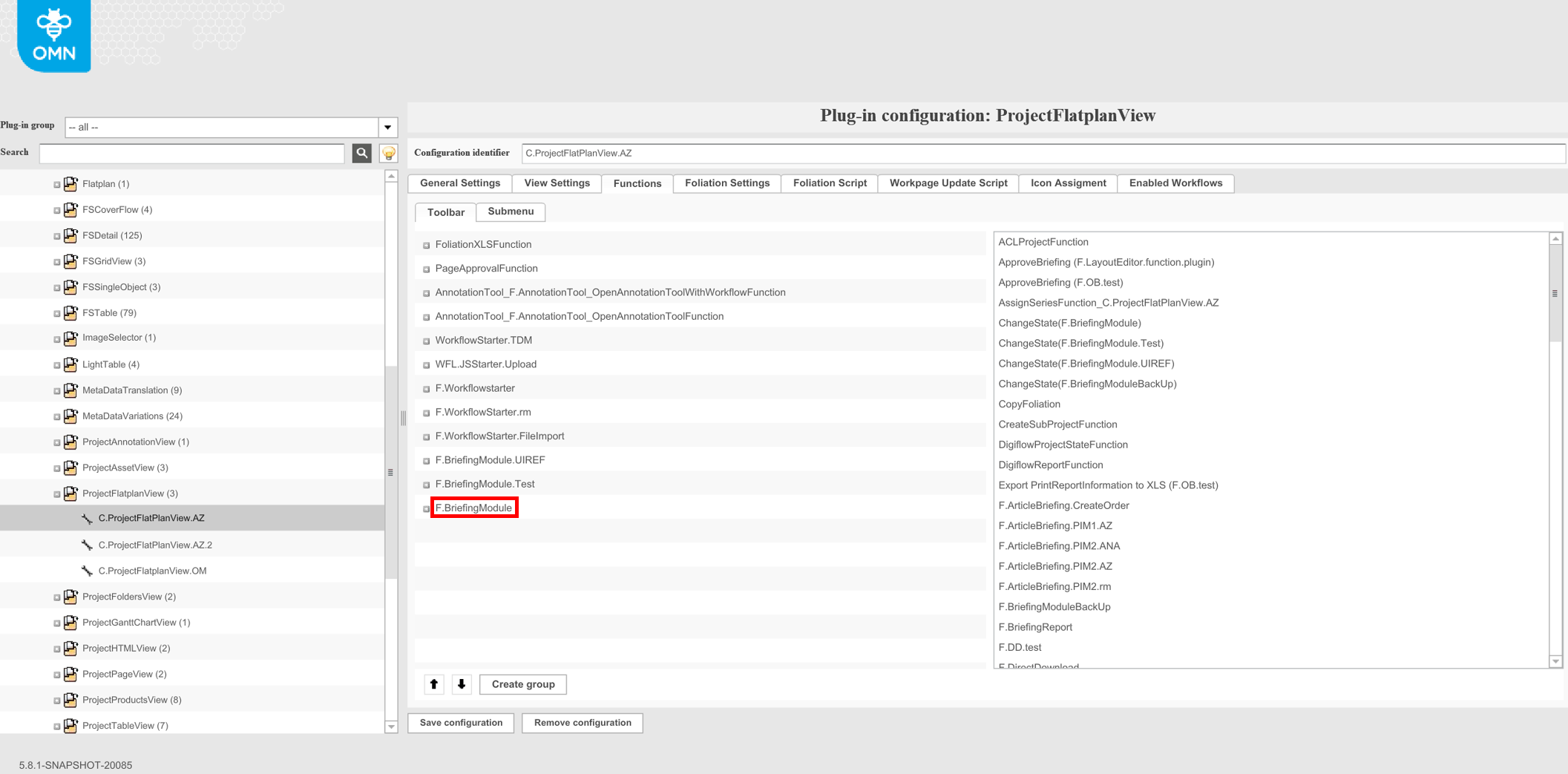Select F.BriefingModule in toolbar list

tap(473, 508)
